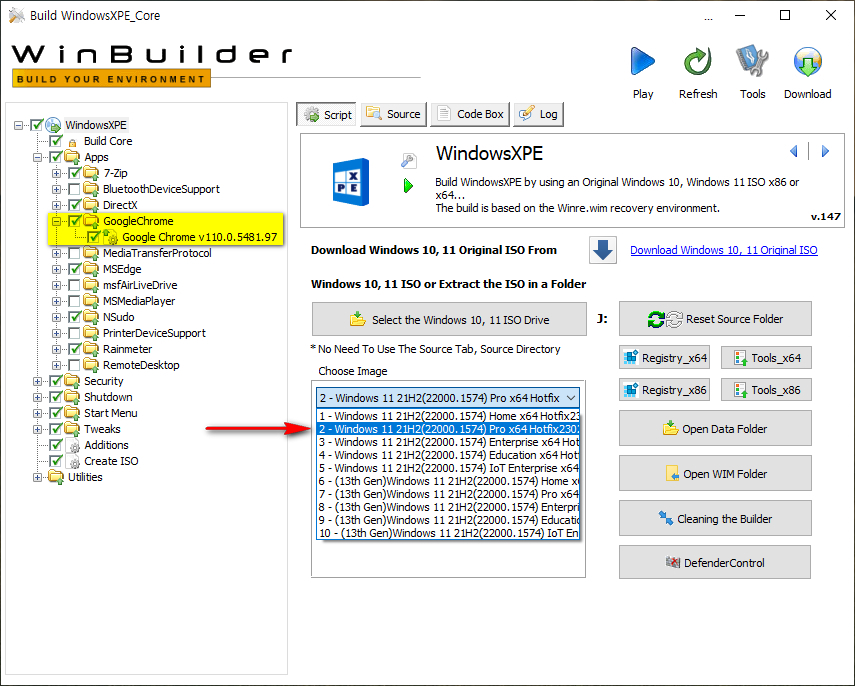The width and height of the screenshot is (855, 686).
Task: Expand the Utilities tree node
Action: [x=37, y=477]
